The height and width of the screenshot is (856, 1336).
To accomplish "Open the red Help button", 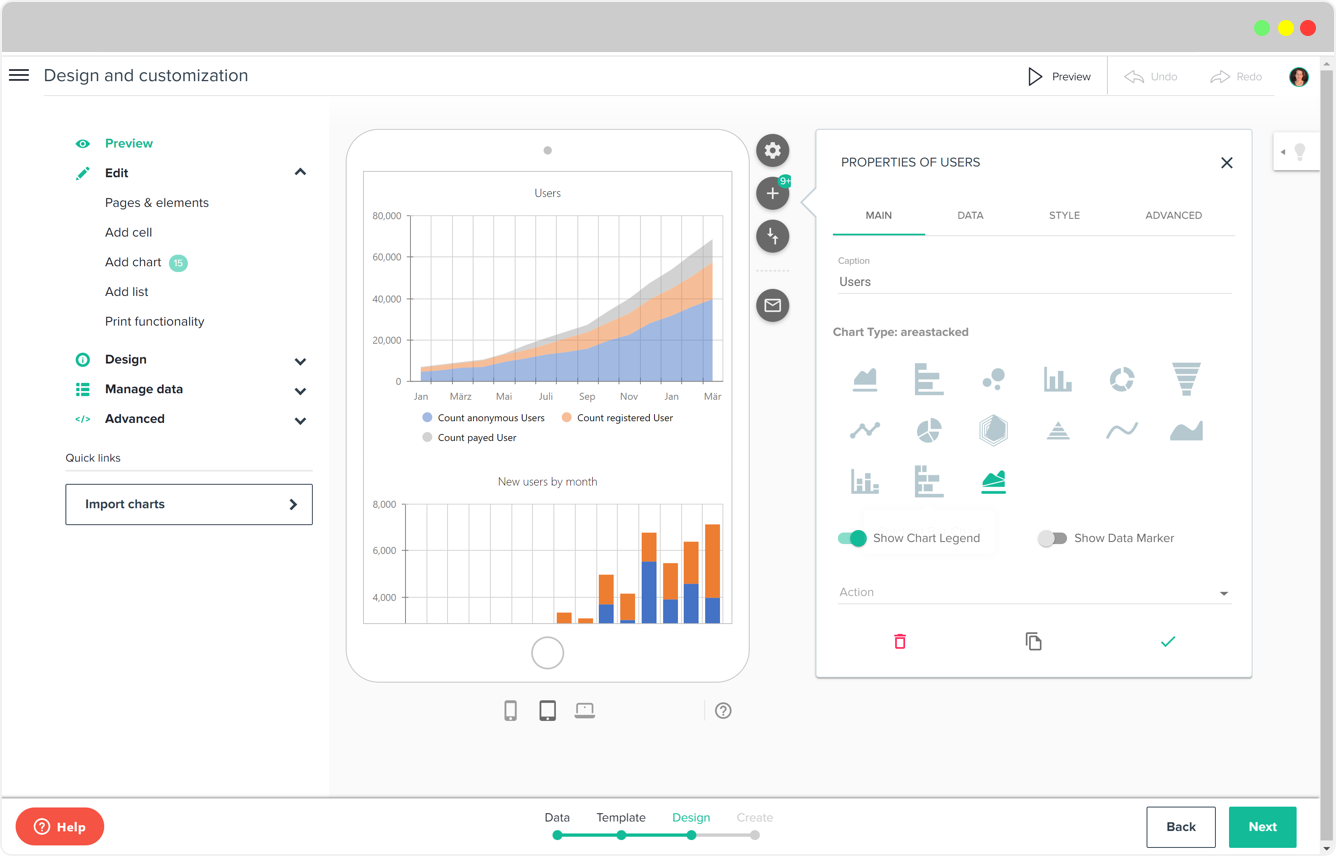I will (60, 827).
